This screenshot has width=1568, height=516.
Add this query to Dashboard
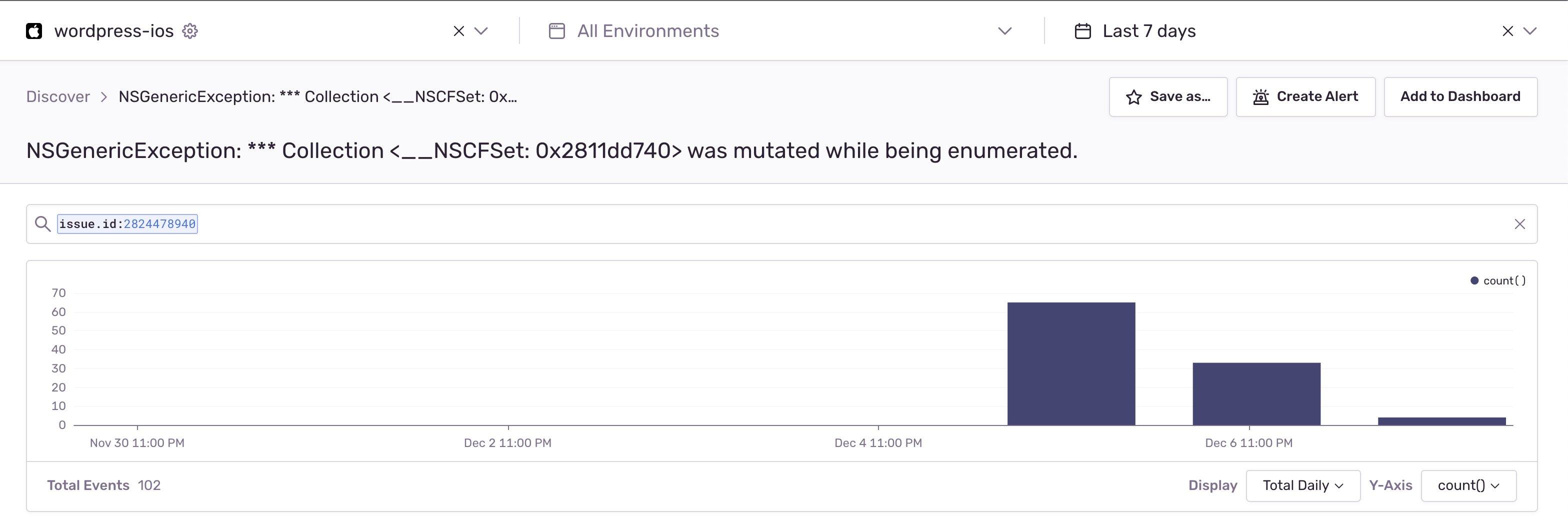[x=1459, y=97]
